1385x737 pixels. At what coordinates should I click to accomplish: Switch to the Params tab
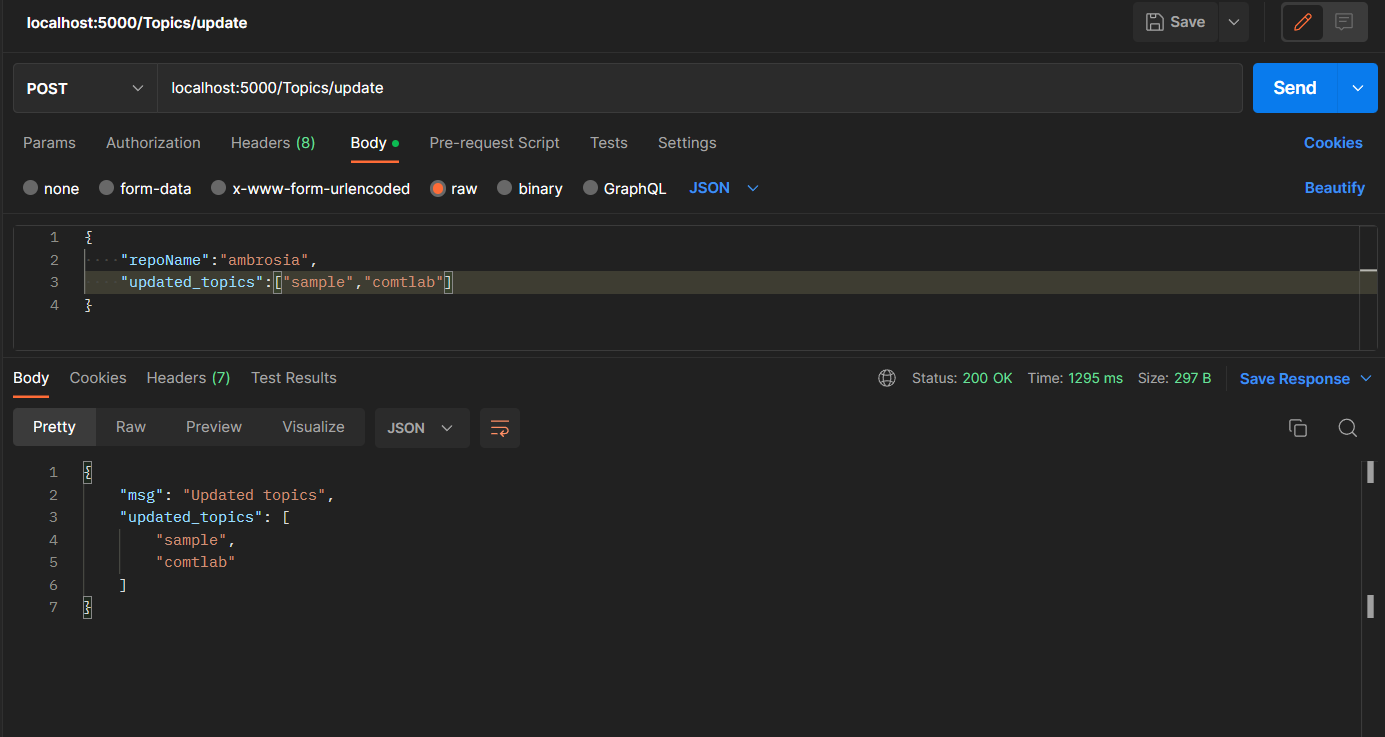pos(49,143)
